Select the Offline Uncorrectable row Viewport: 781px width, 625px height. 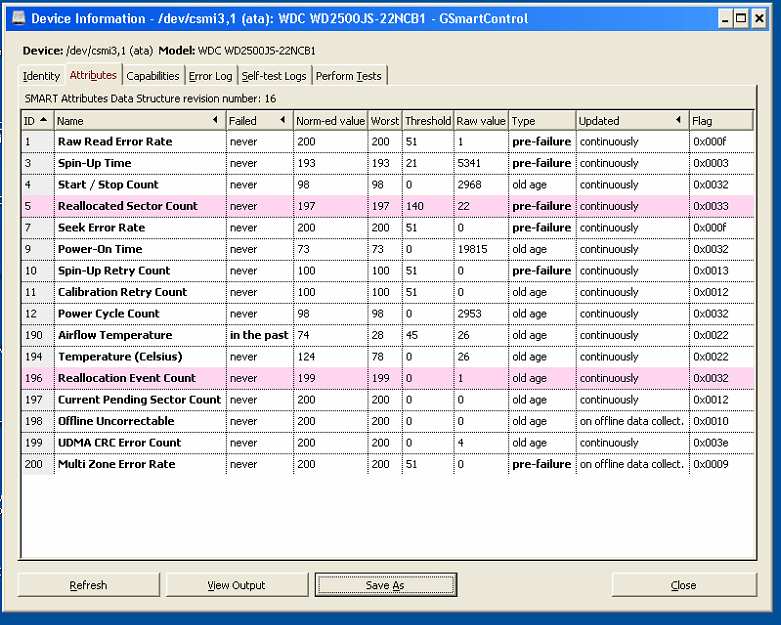(x=388, y=421)
